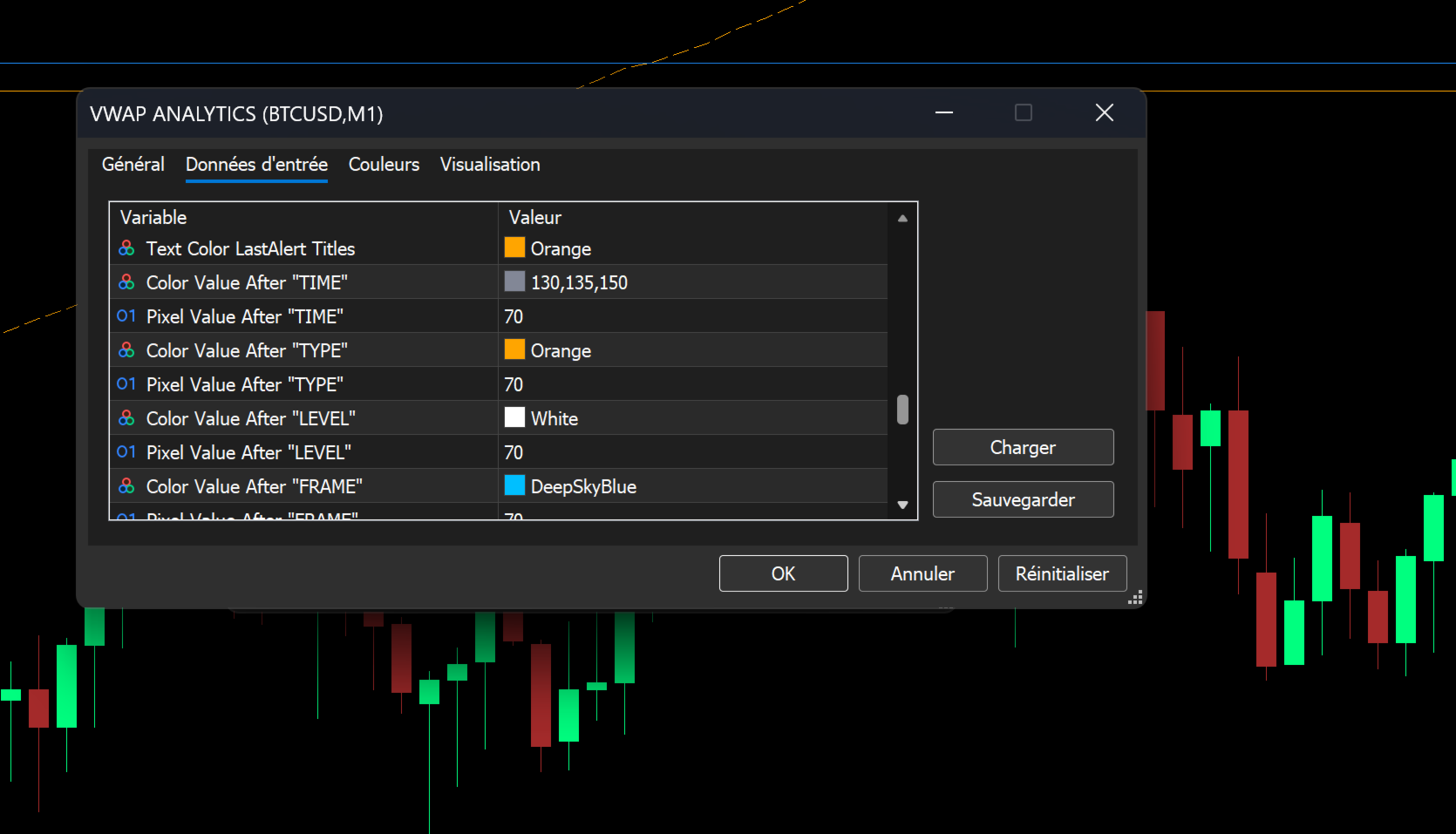Switch to the Général tab
This screenshot has width=1456, height=834.
tap(133, 165)
